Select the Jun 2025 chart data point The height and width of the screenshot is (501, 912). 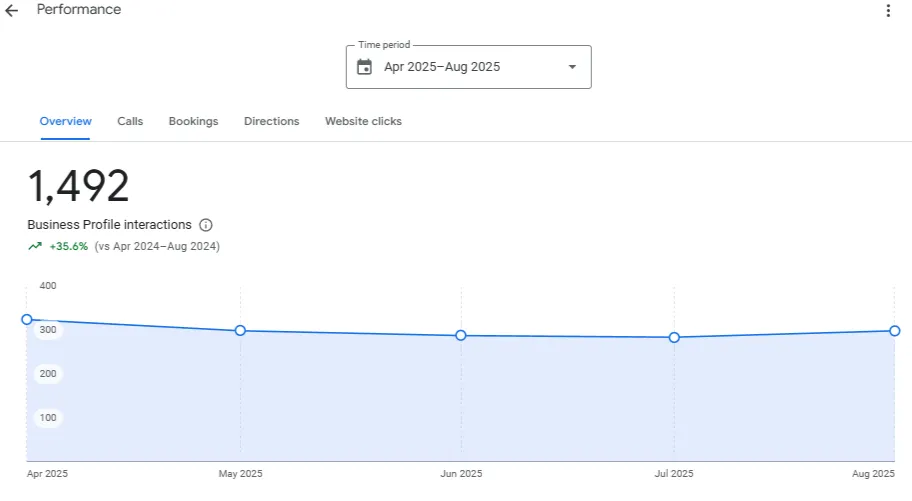click(x=461, y=336)
